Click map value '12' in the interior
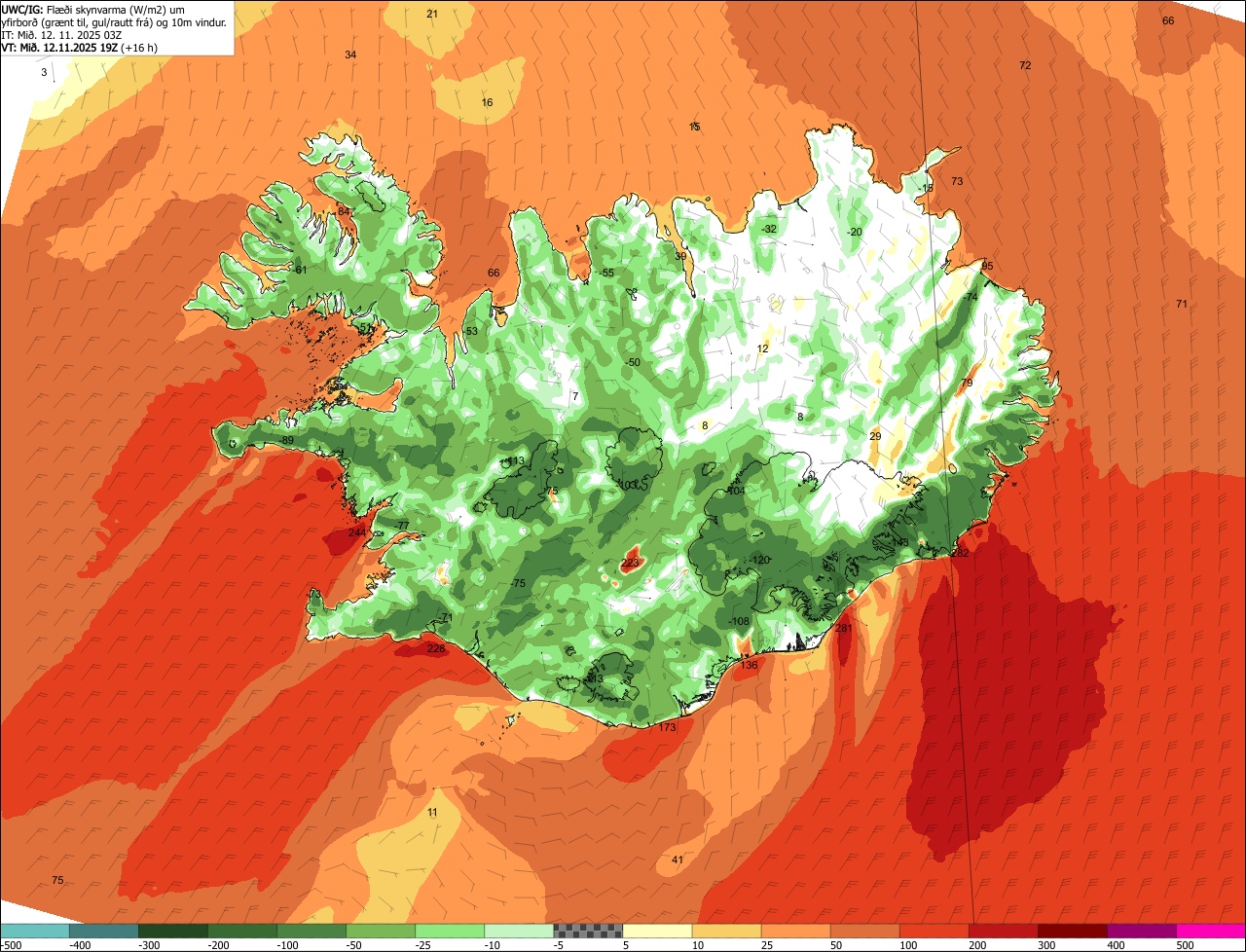Screen dimensions: 1246x952 [763, 348]
